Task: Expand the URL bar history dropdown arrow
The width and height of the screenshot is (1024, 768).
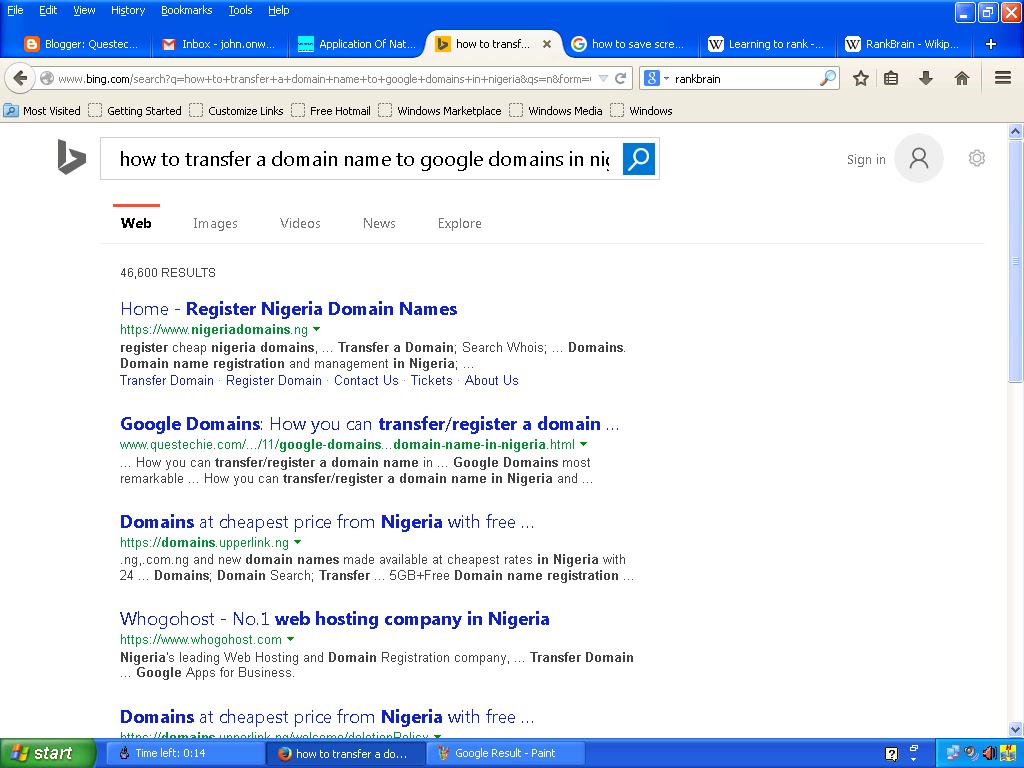Action: point(603,79)
